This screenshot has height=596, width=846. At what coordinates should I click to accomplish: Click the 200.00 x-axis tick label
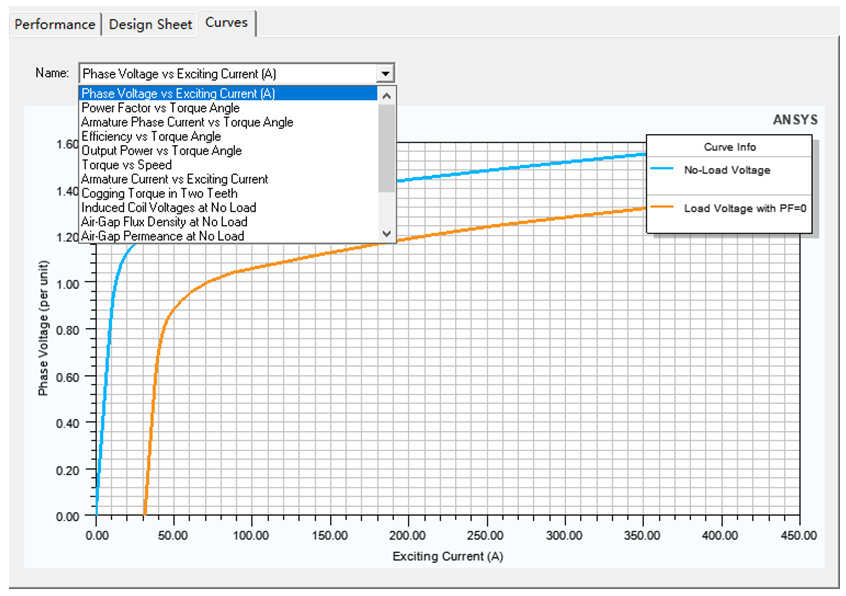pyautogui.click(x=408, y=536)
